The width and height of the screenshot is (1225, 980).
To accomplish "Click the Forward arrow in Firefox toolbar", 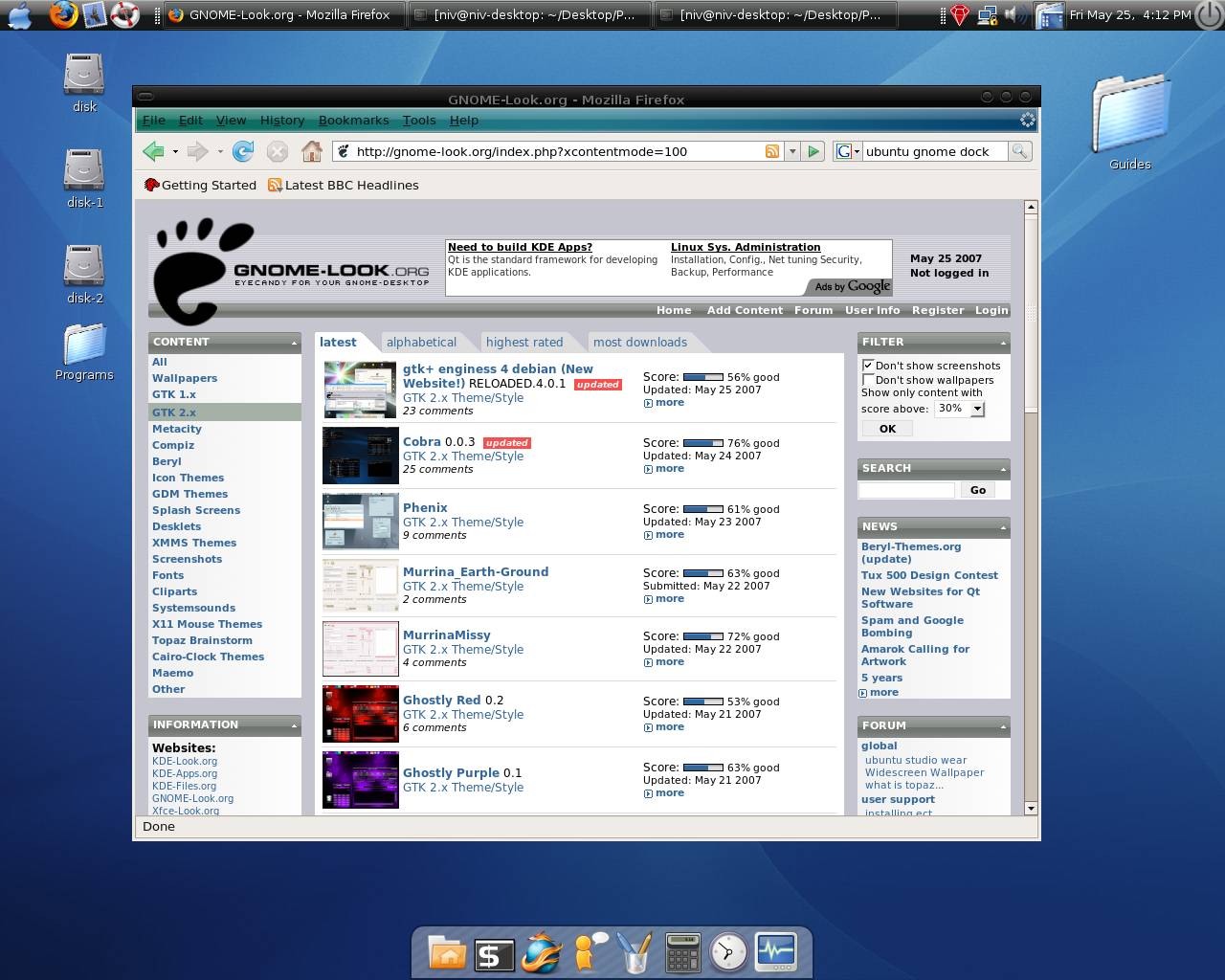I will click(198, 151).
